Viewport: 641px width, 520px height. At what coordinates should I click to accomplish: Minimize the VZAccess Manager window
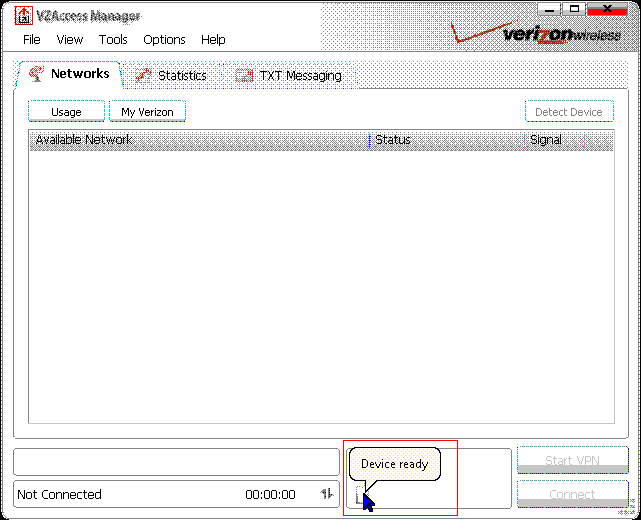click(549, 9)
